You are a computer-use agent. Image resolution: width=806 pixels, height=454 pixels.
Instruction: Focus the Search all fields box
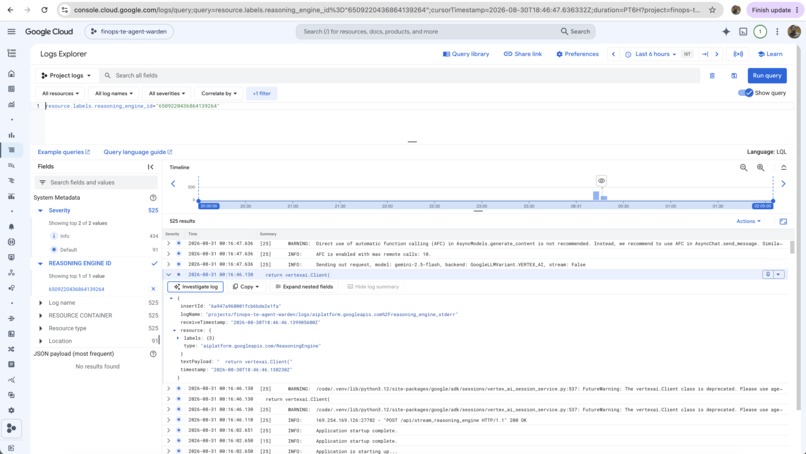(401, 76)
